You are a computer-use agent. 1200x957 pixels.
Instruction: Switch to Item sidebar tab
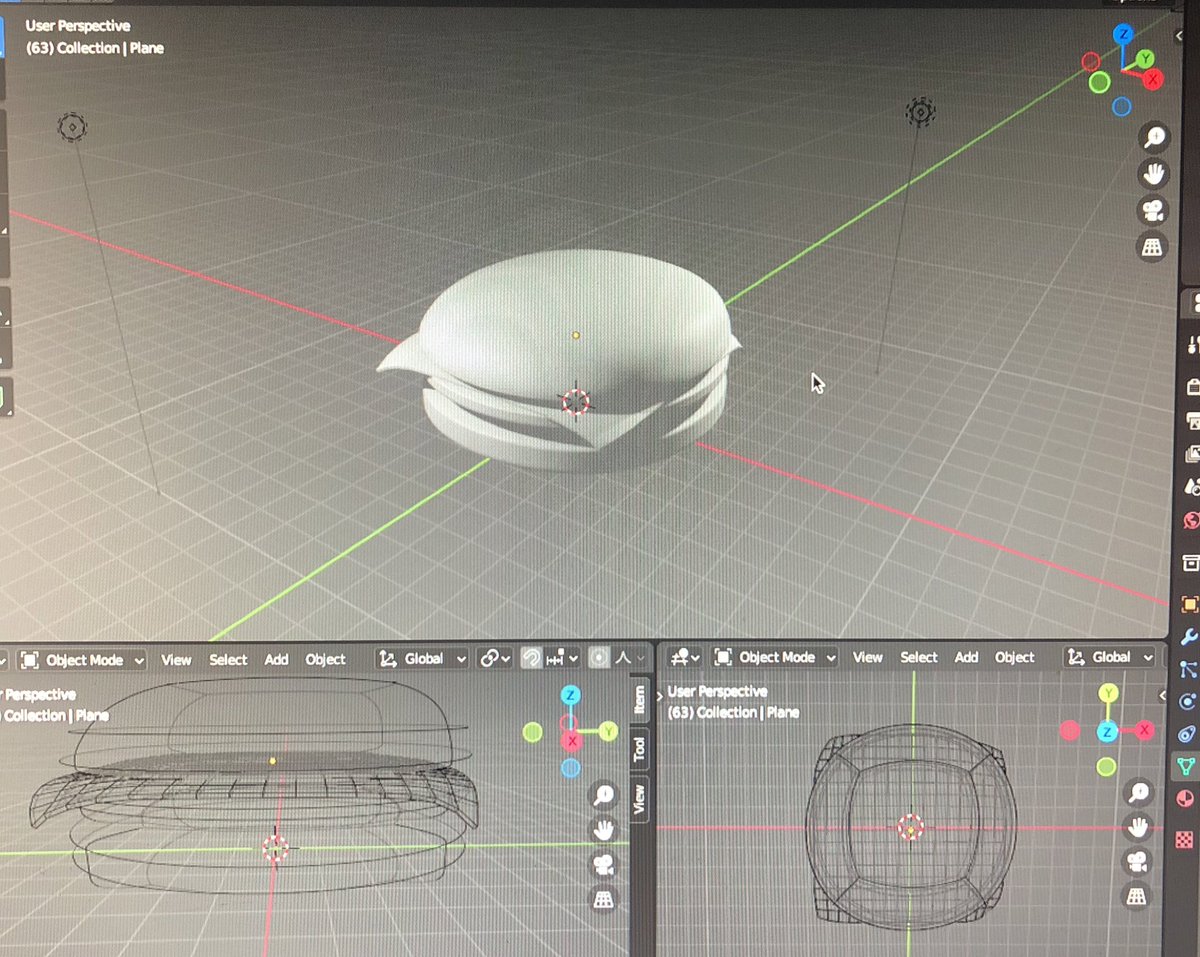(639, 701)
